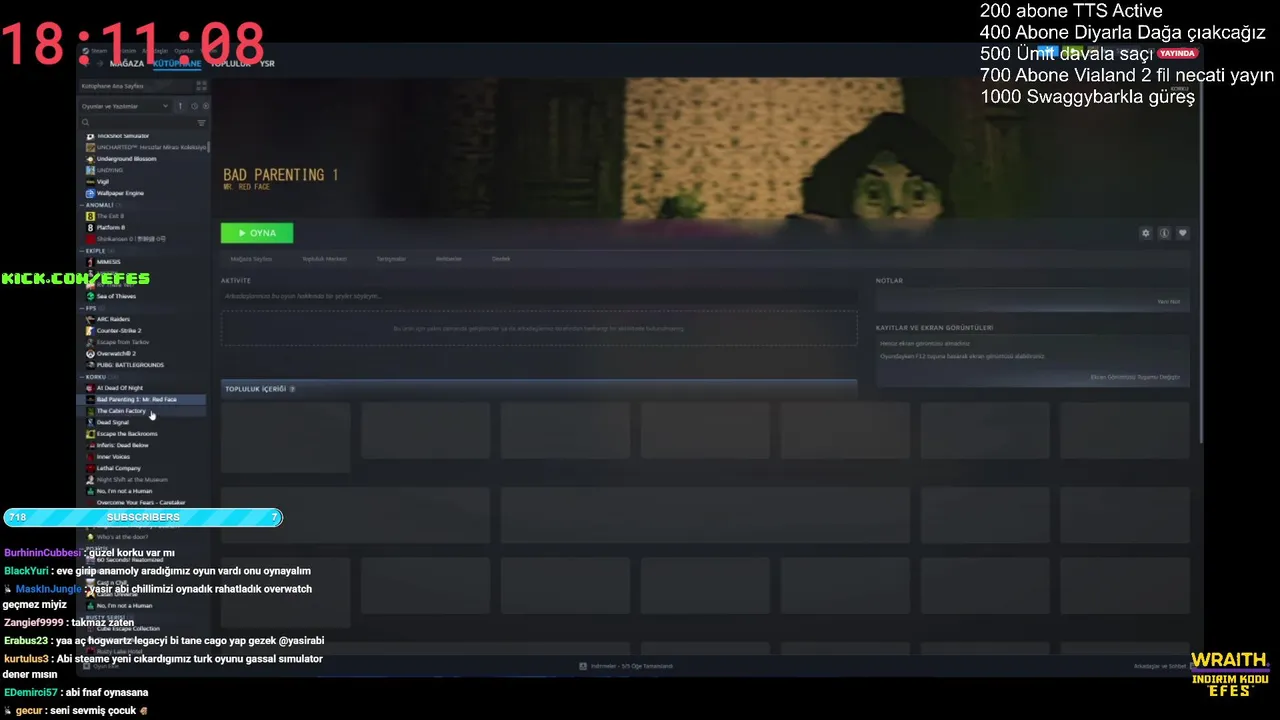Open Topluluk Merkezi link
The width and height of the screenshot is (1280, 720).
(324, 259)
